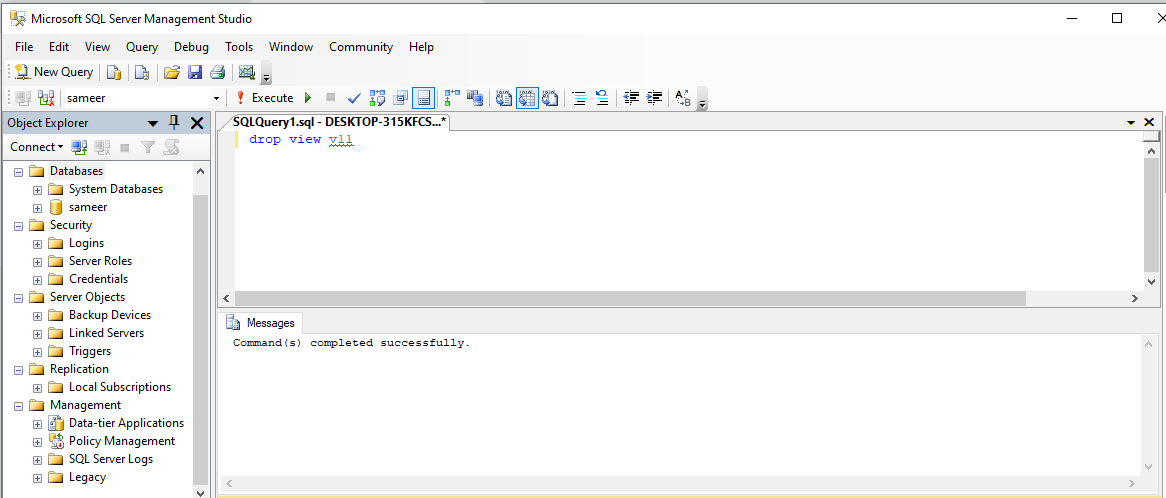Click the Change Connection icon
The width and height of the screenshot is (1166, 498).
(46, 97)
